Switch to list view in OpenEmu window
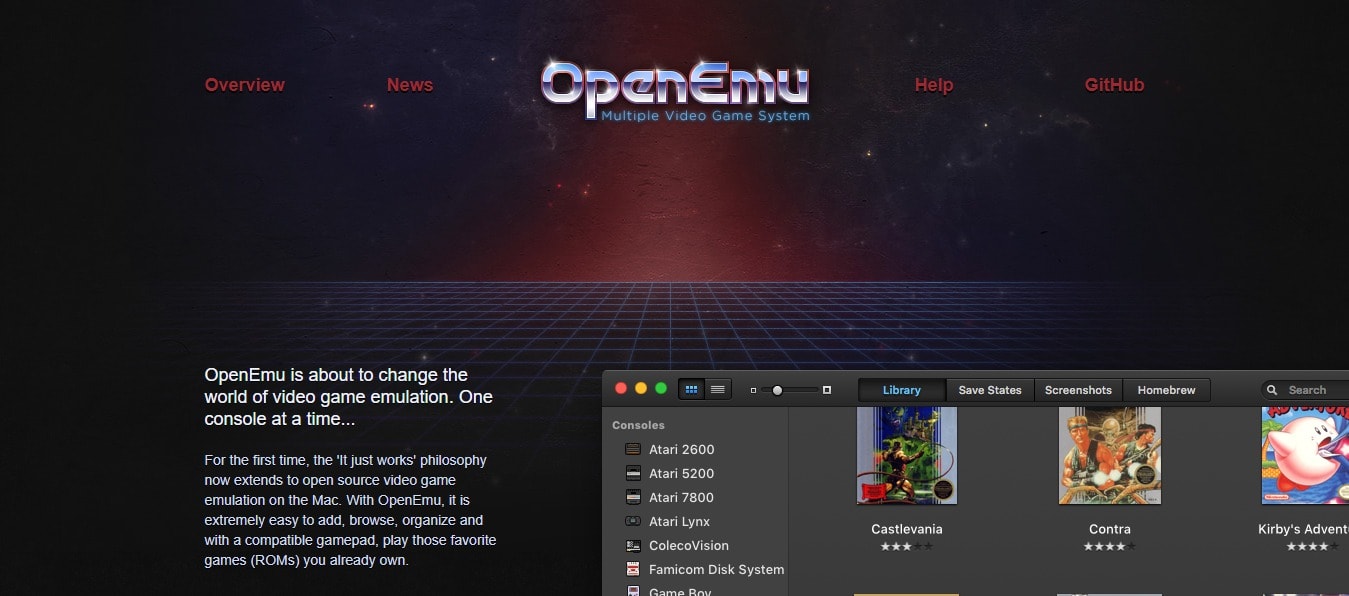Viewport: 1349px width, 596px height. coord(717,389)
